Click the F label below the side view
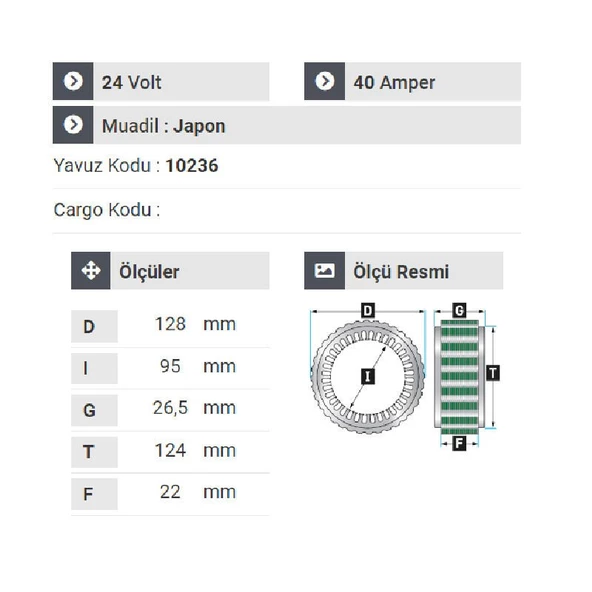This screenshot has width=592, height=592. coord(459,443)
